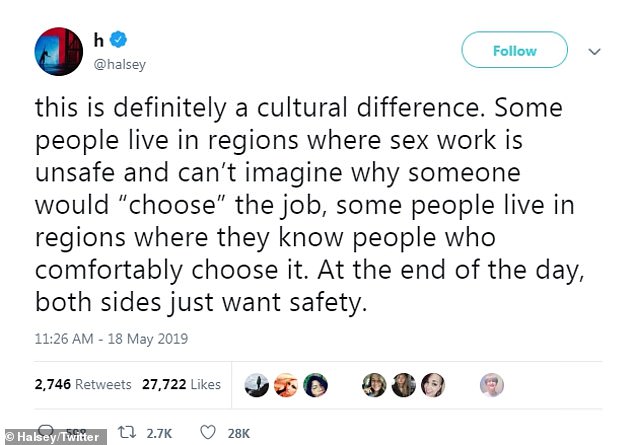
Task: Open the second liker avatar
Action: tap(285, 385)
